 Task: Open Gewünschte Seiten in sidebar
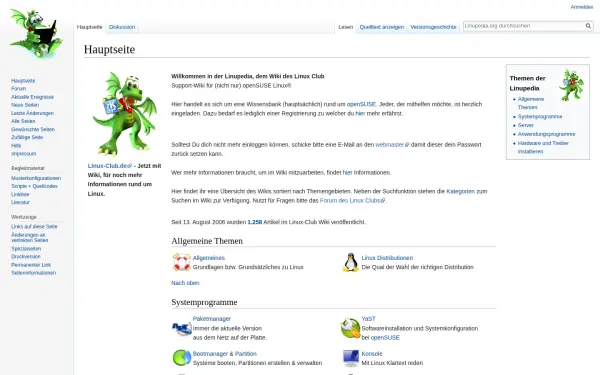point(33,130)
